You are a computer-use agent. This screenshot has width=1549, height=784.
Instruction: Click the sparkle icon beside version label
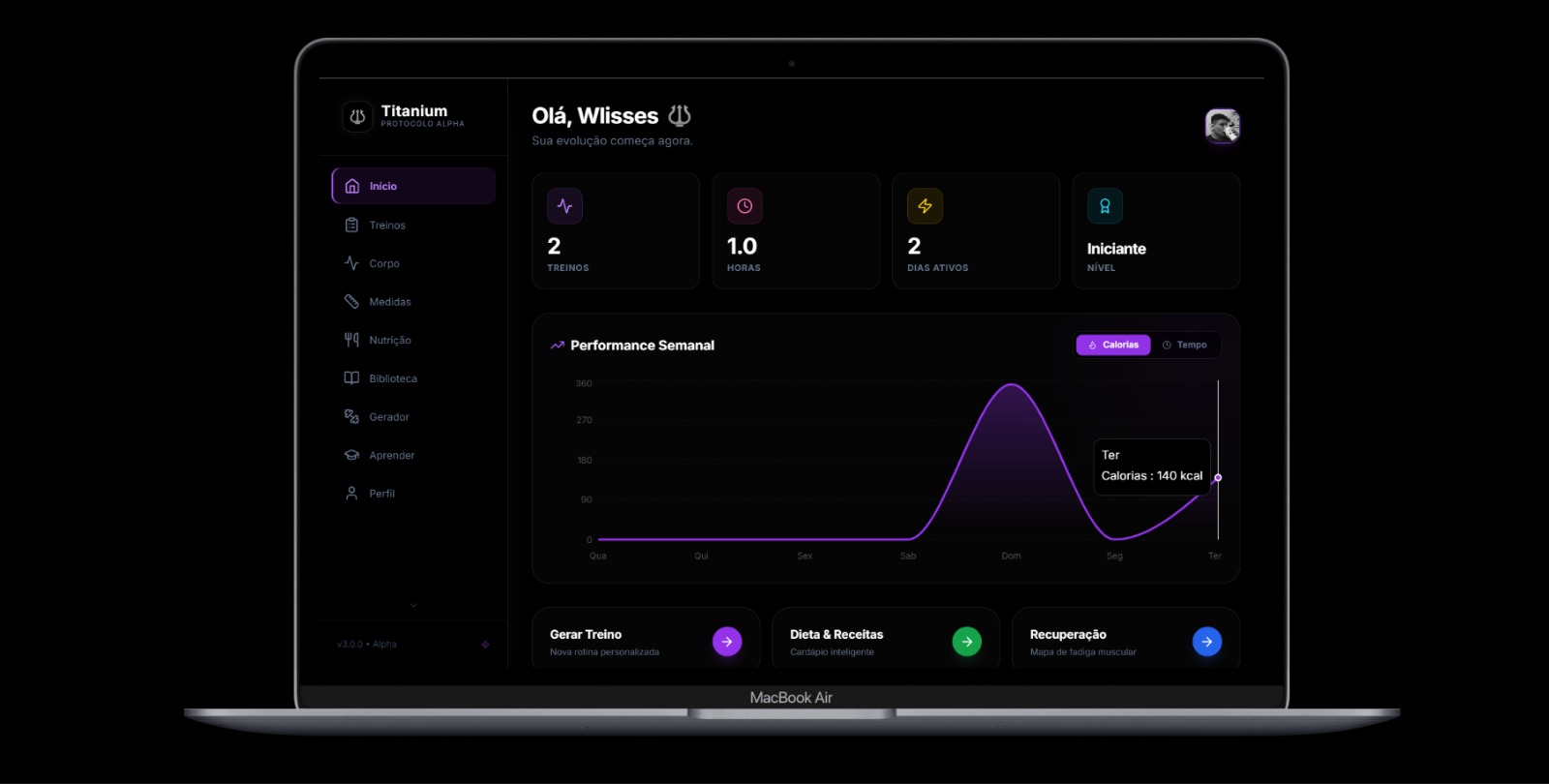(485, 645)
